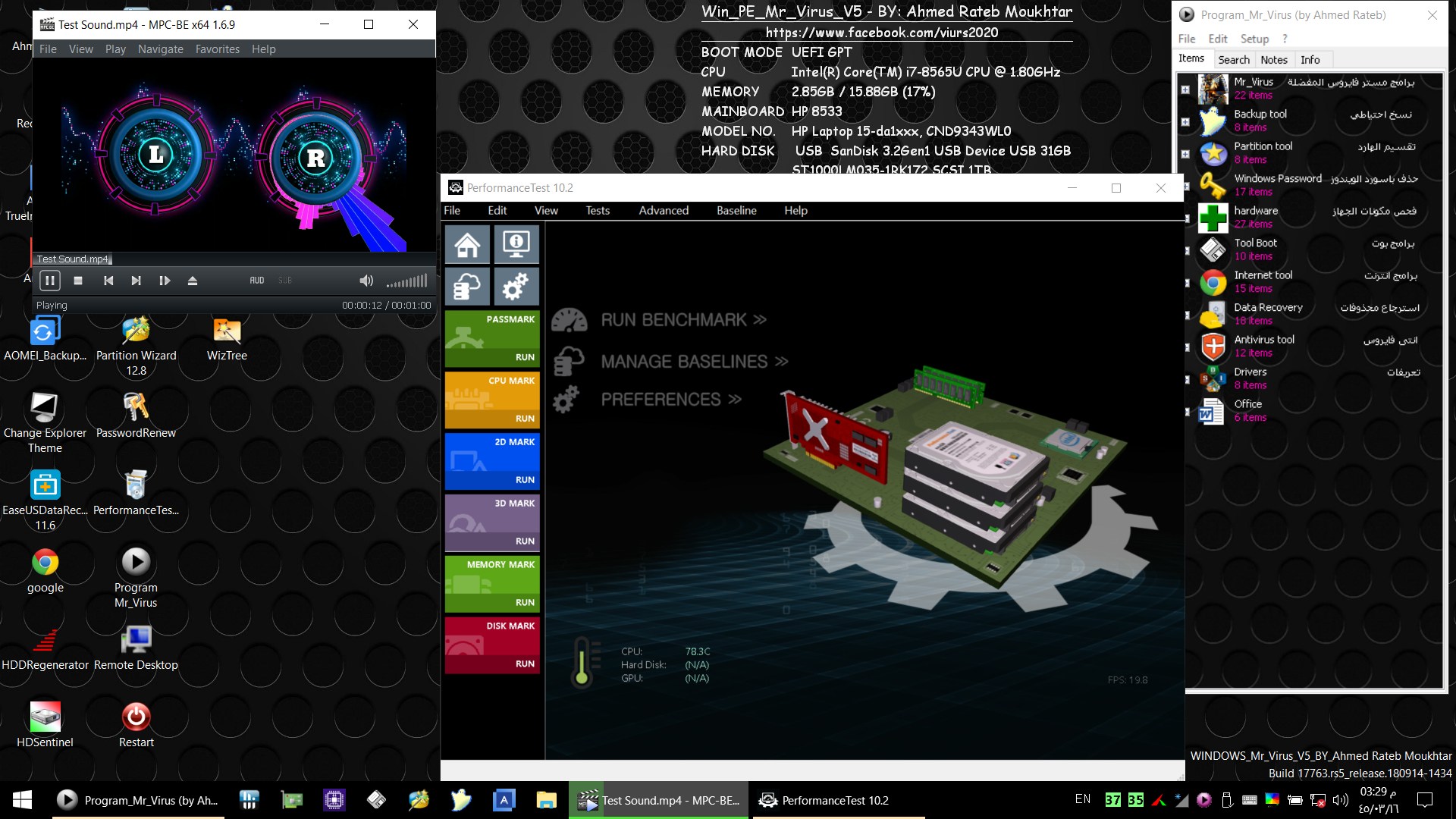The image size is (1456, 819).
Task: Run the Memory Mark test tile
Action: [x=492, y=584]
